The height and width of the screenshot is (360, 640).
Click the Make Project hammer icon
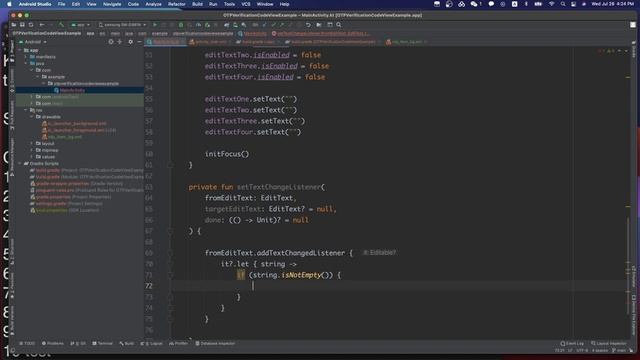pyautogui.click(x=61, y=25)
